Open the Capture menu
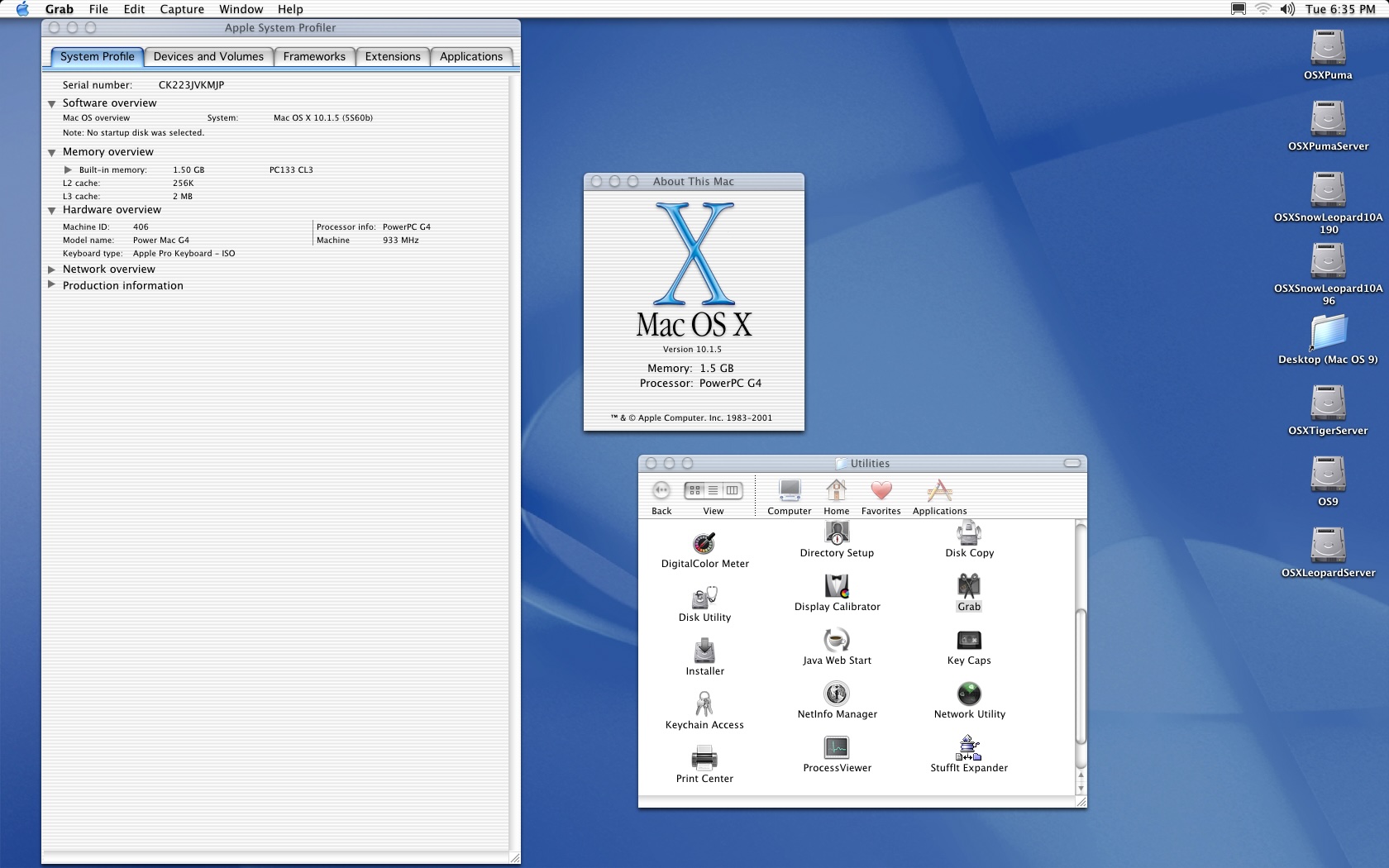 click(x=182, y=9)
